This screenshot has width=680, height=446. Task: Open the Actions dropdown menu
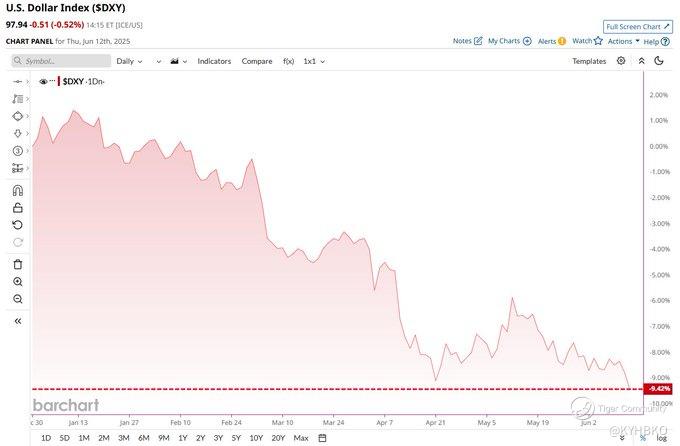pyautogui.click(x=624, y=41)
